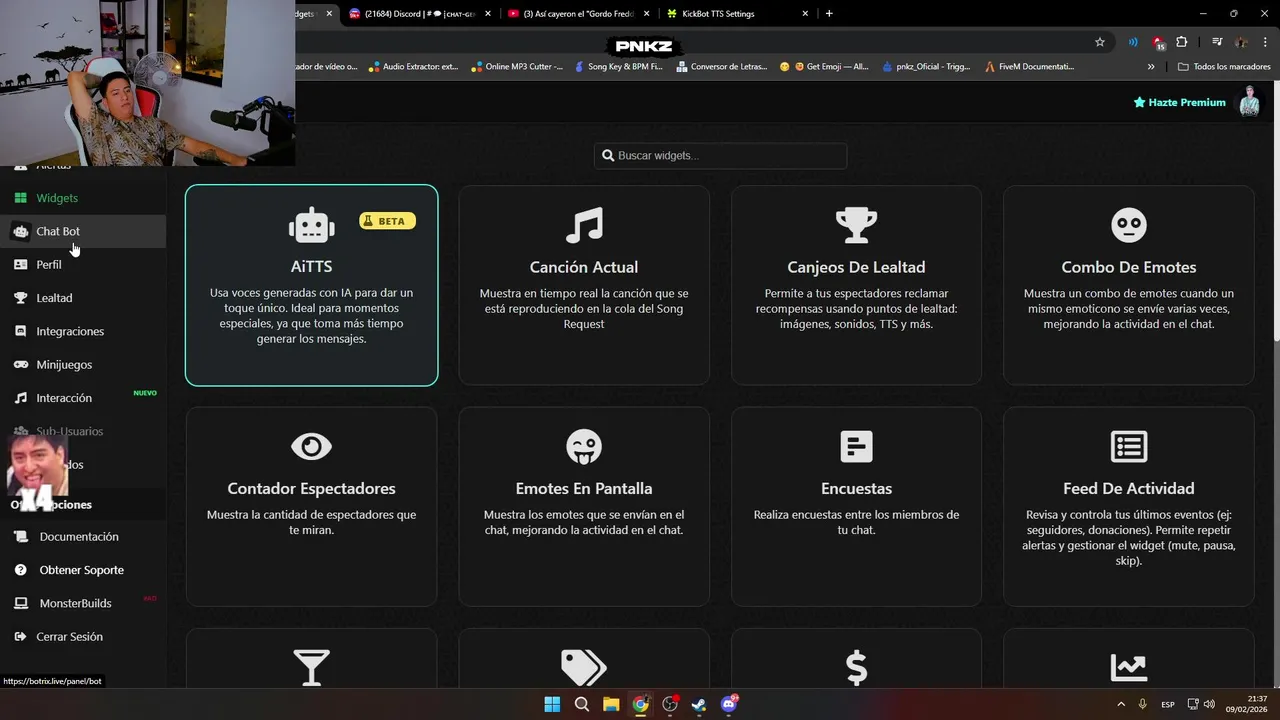Screen dimensions: 1280x720
Task: Open the Contador Espectadores widget title
Action: (311, 488)
